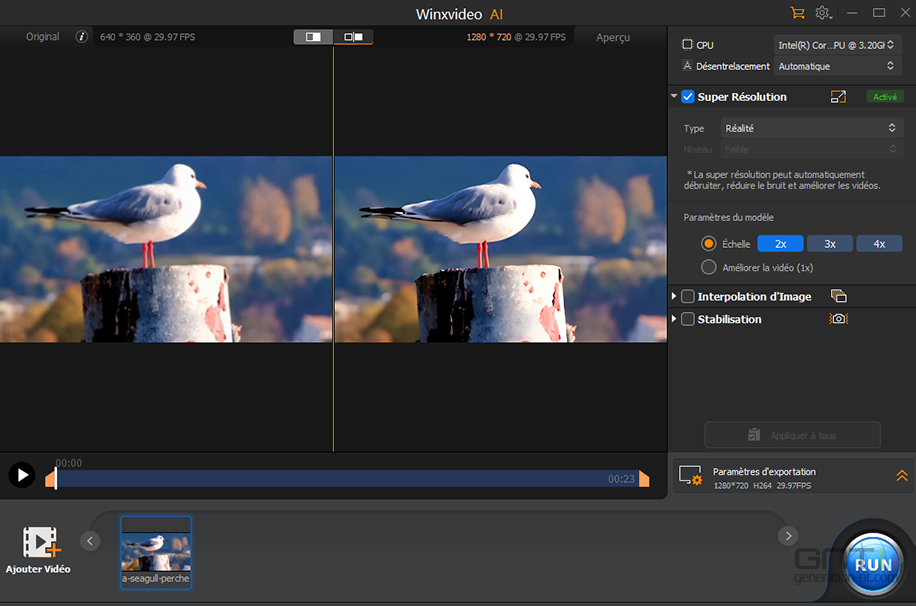Click the RUN button
The height and width of the screenshot is (606, 916).
873,564
